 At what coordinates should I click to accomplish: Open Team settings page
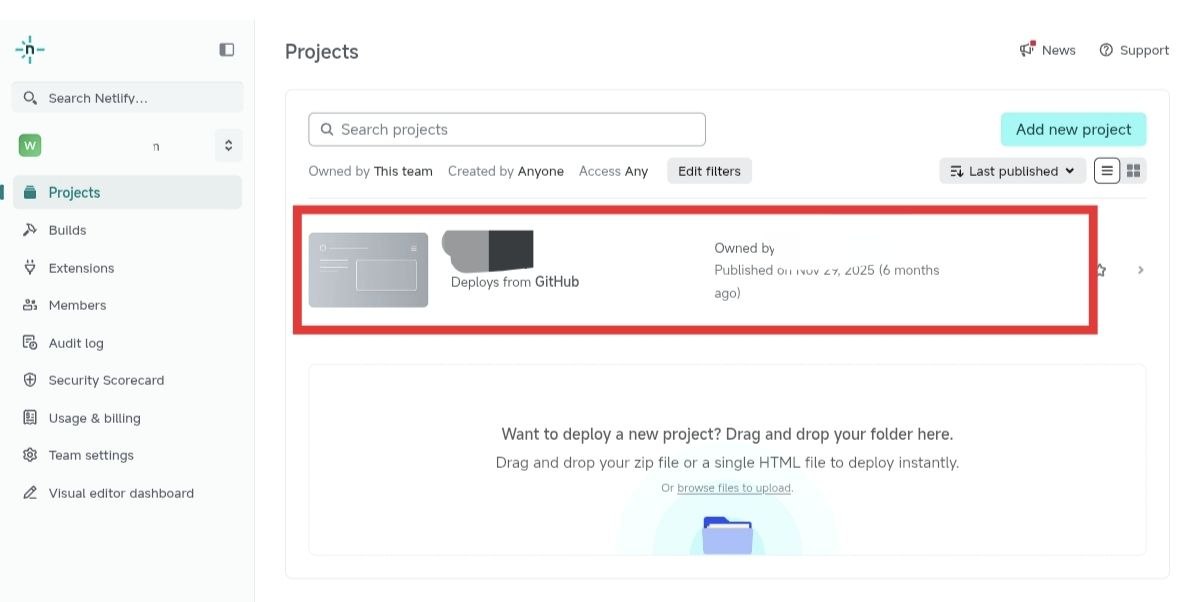point(91,455)
